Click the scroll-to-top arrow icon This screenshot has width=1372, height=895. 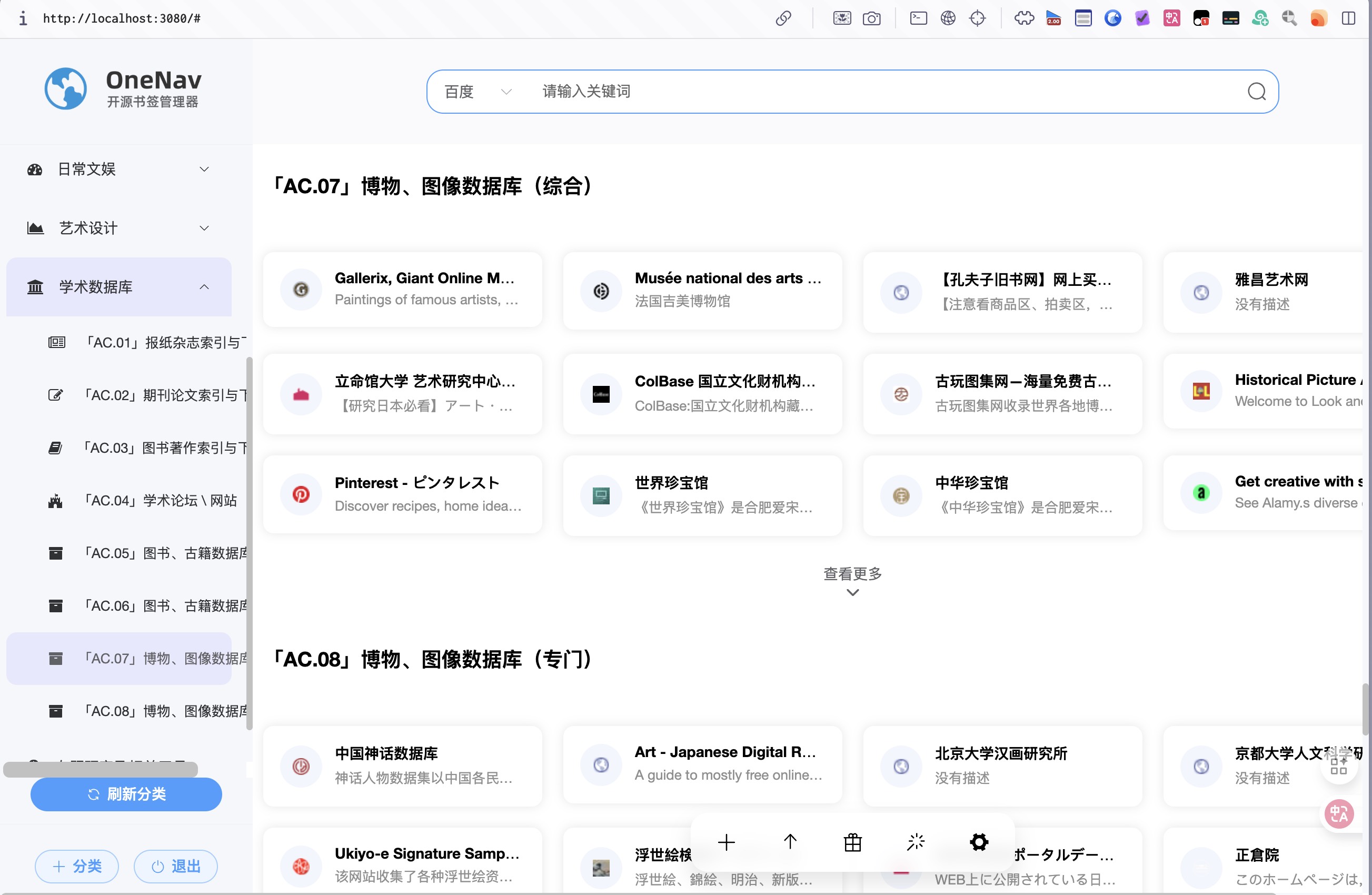pyautogui.click(x=790, y=842)
